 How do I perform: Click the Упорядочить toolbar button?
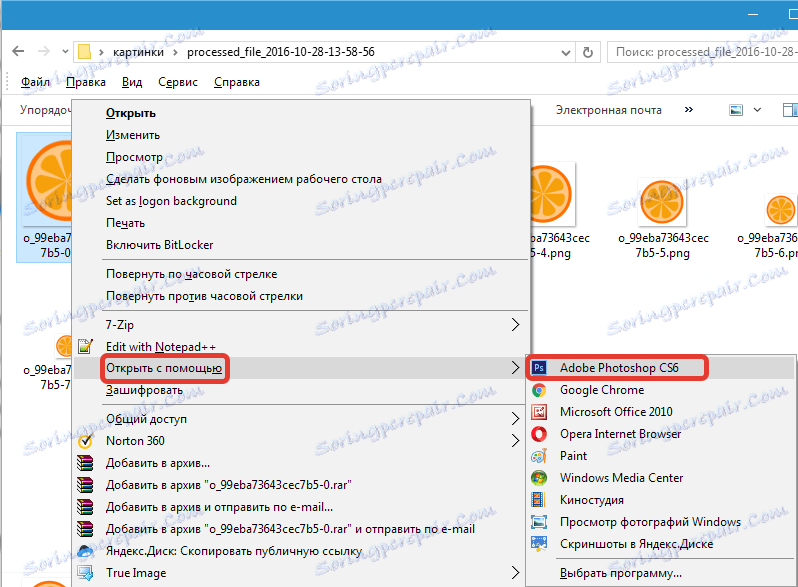coord(45,110)
